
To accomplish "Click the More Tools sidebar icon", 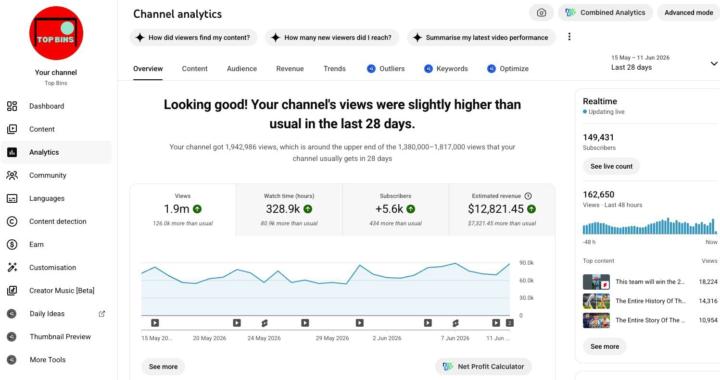I will point(12,360).
